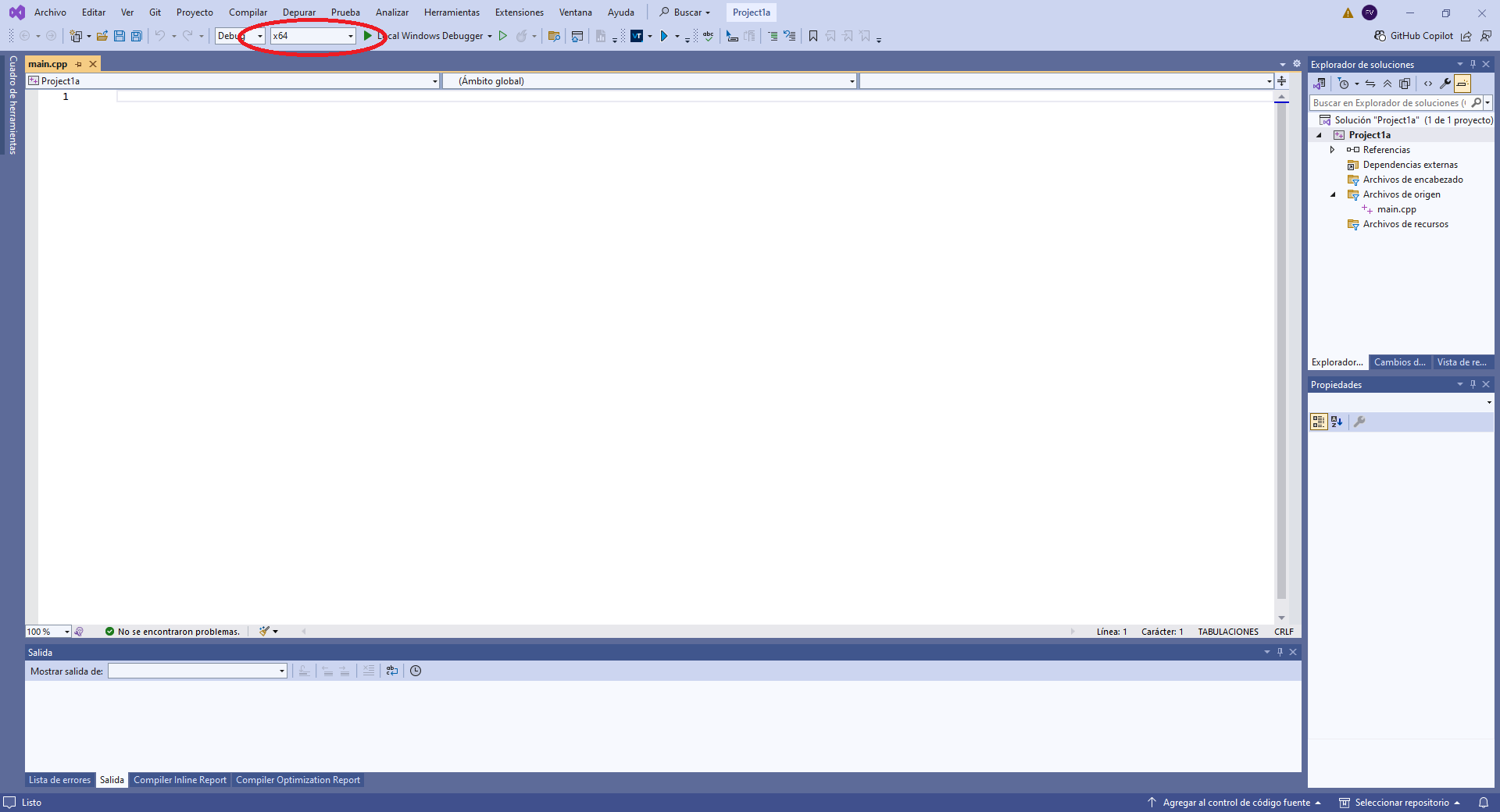Screen dimensions: 1500x812
Task: Click the green Start debugging play icon
Action: coord(367,36)
